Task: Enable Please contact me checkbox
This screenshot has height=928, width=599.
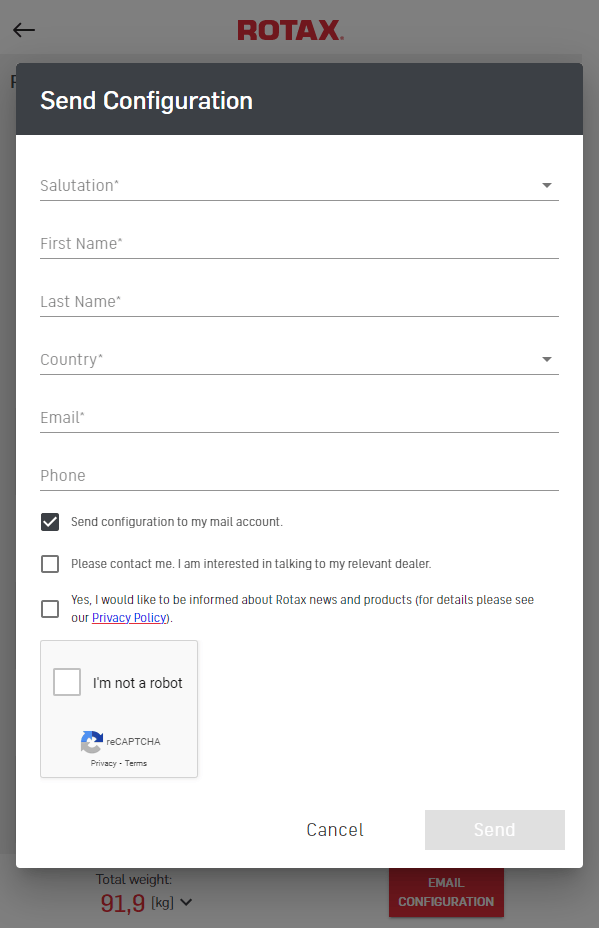Action: tap(50, 564)
